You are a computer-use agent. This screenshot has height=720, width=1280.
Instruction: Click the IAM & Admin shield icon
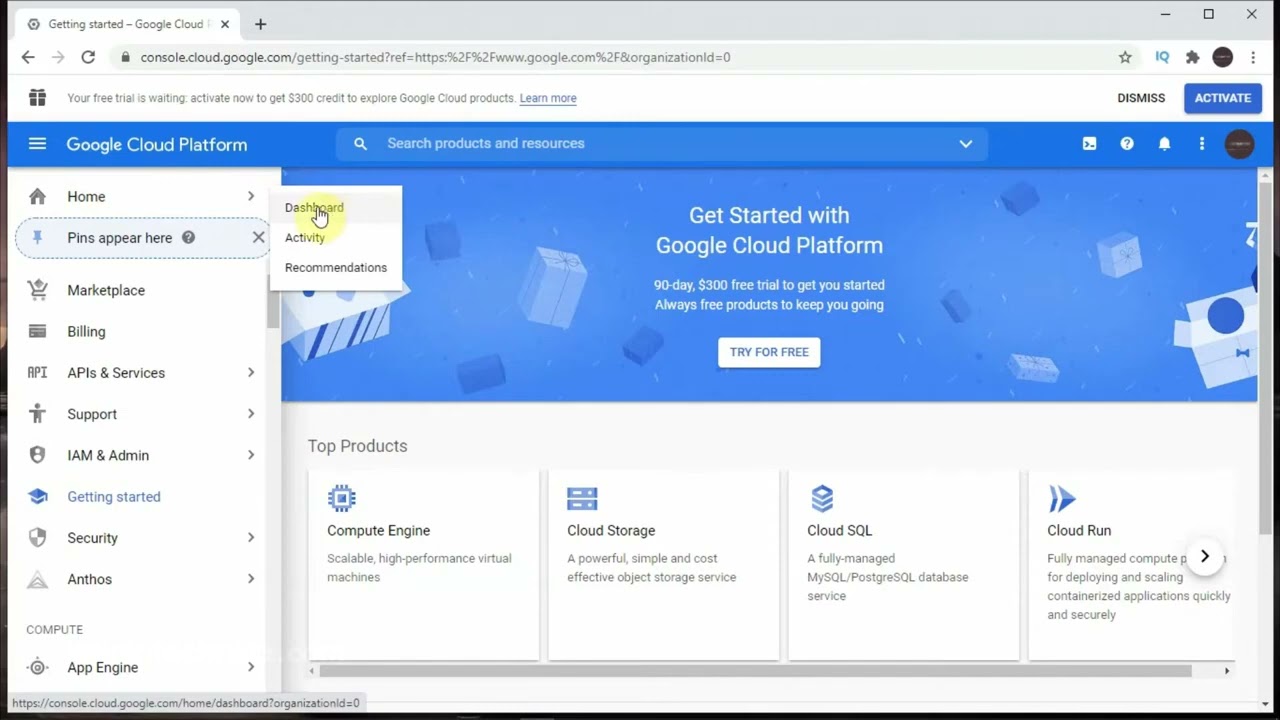(37, 455)
